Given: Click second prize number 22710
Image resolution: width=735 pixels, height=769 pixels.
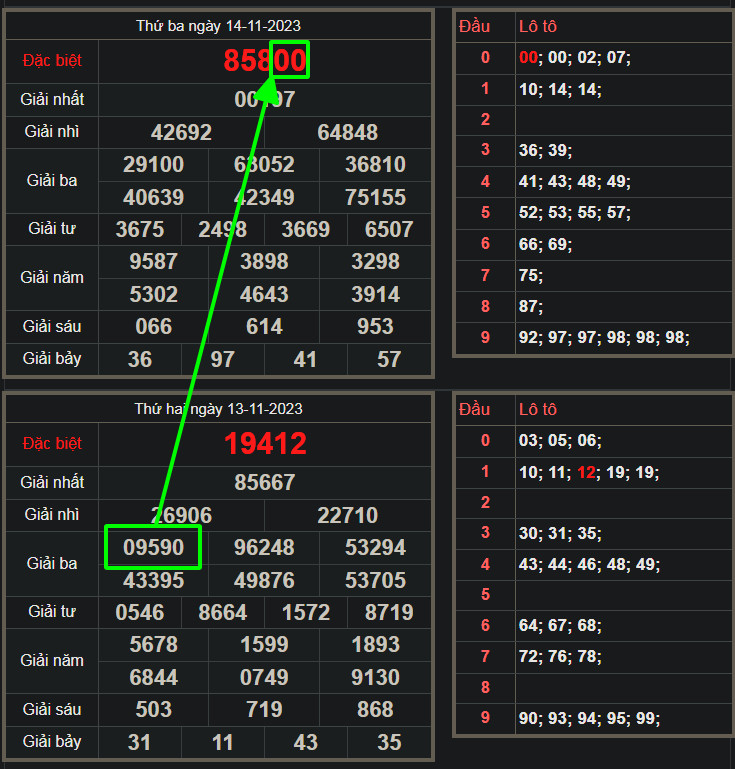Looking at the screenshot, I should (x=347, y=515).
